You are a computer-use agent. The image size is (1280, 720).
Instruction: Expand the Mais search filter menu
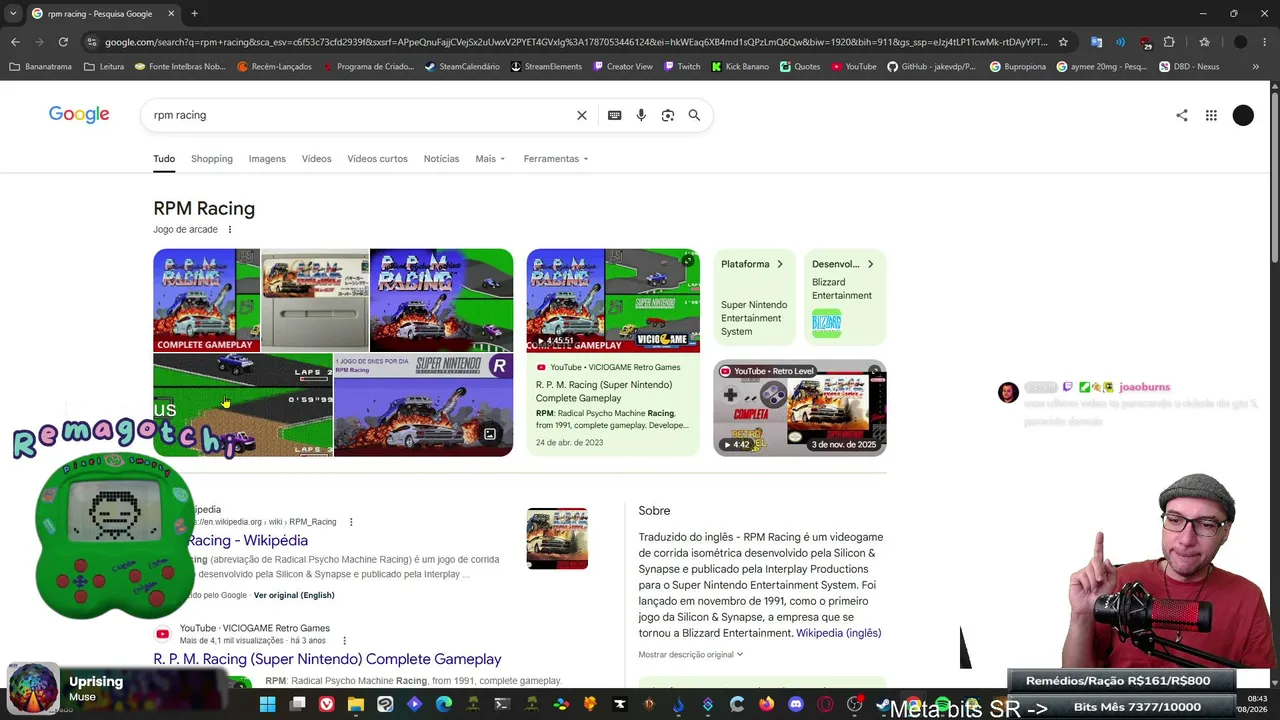click(x=490, y=159)
